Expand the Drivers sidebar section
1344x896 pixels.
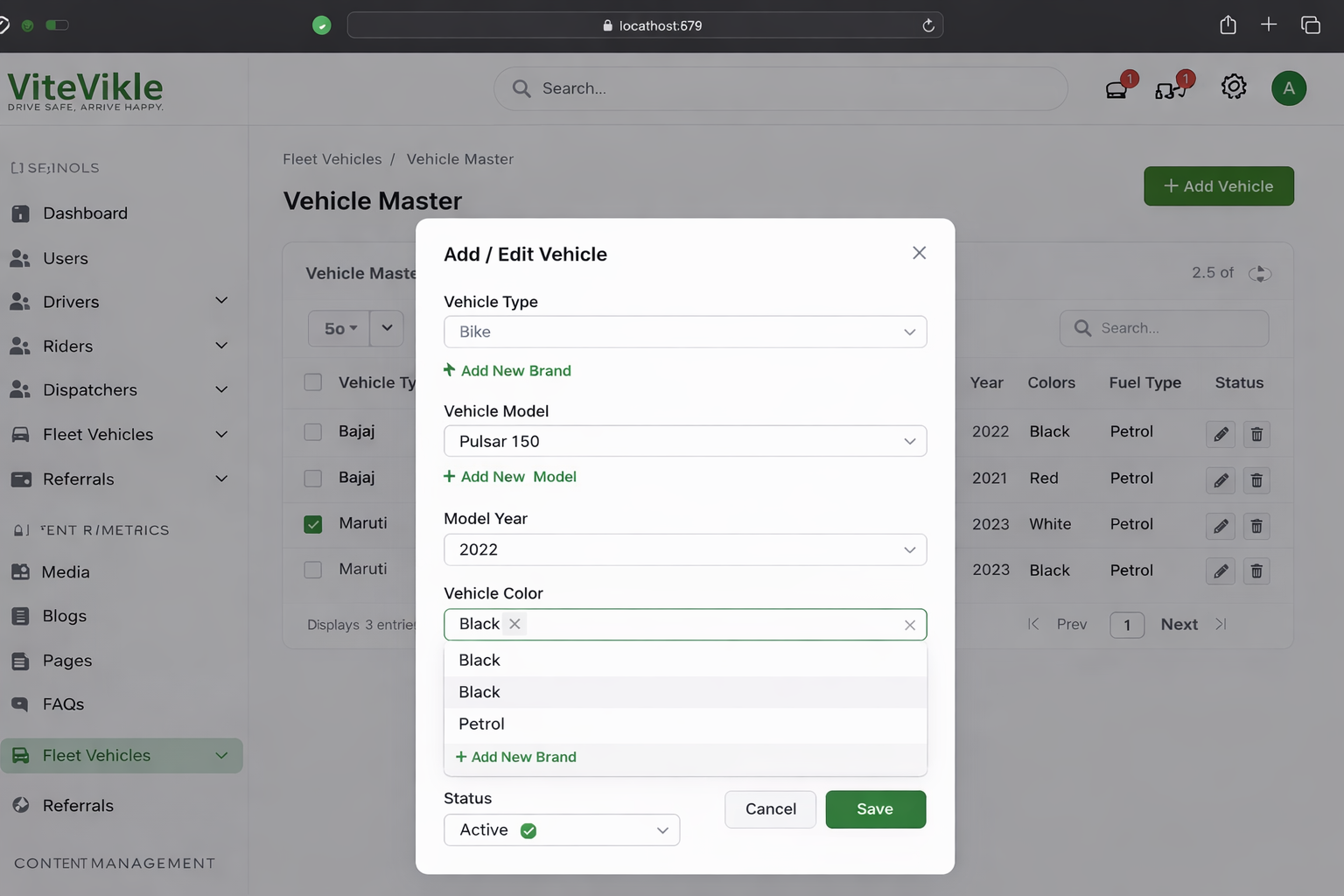point(221,301)
